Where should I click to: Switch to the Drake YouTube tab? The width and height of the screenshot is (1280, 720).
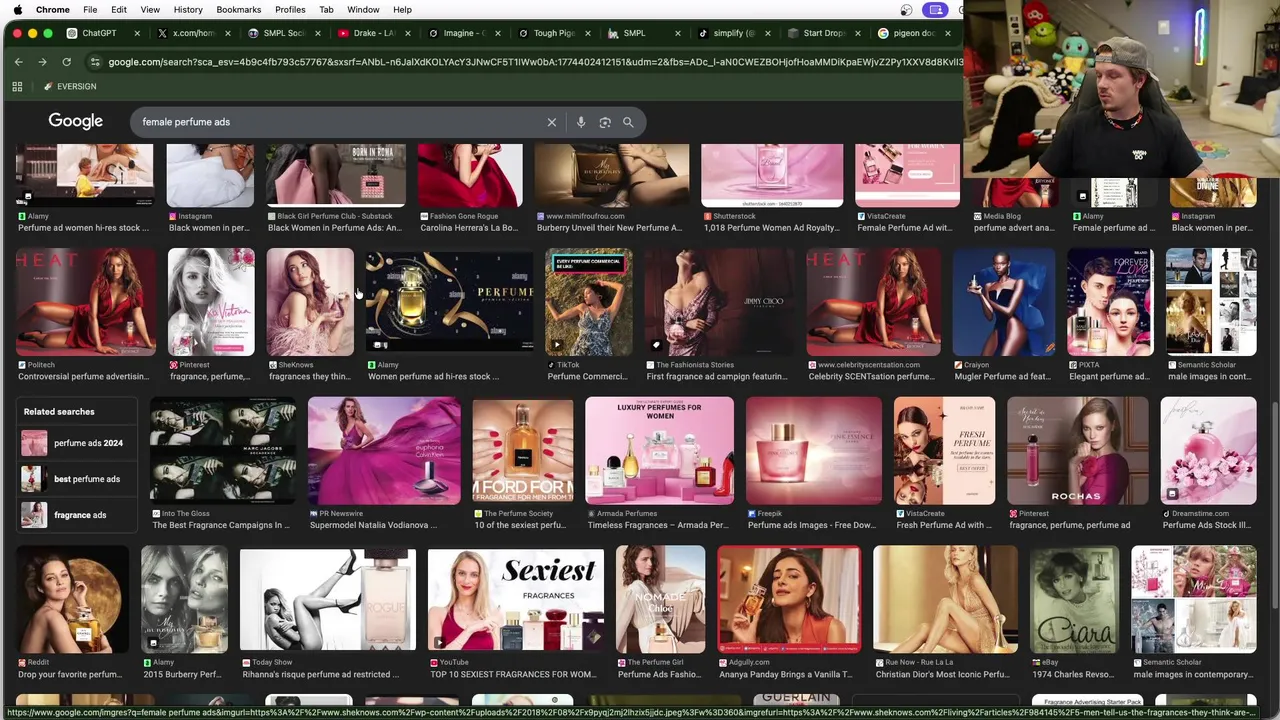(374, 33)
